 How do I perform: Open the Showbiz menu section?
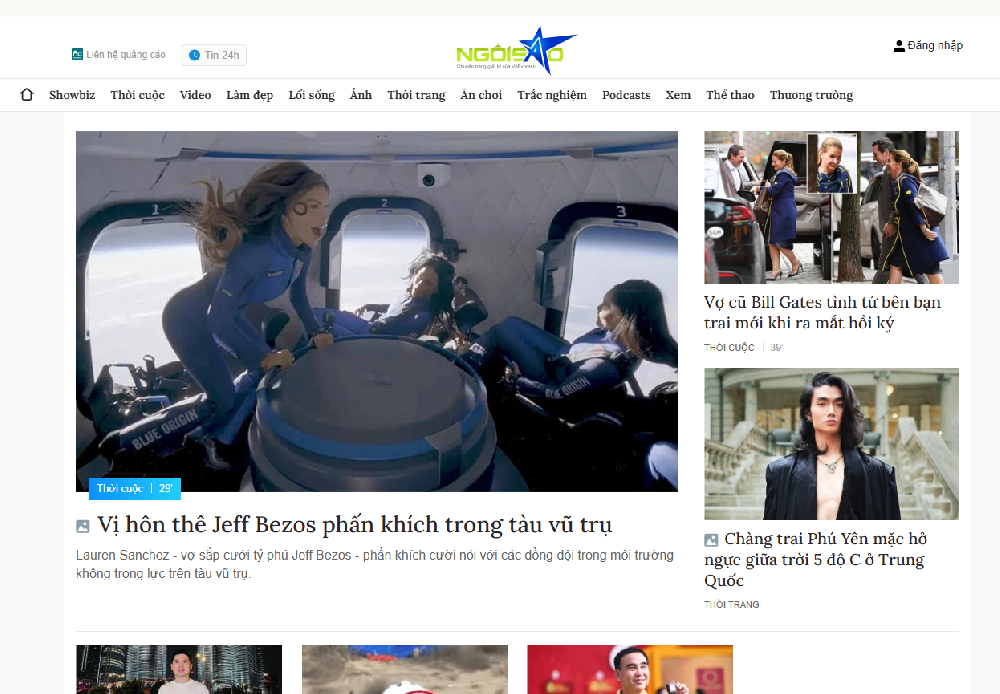72,95
